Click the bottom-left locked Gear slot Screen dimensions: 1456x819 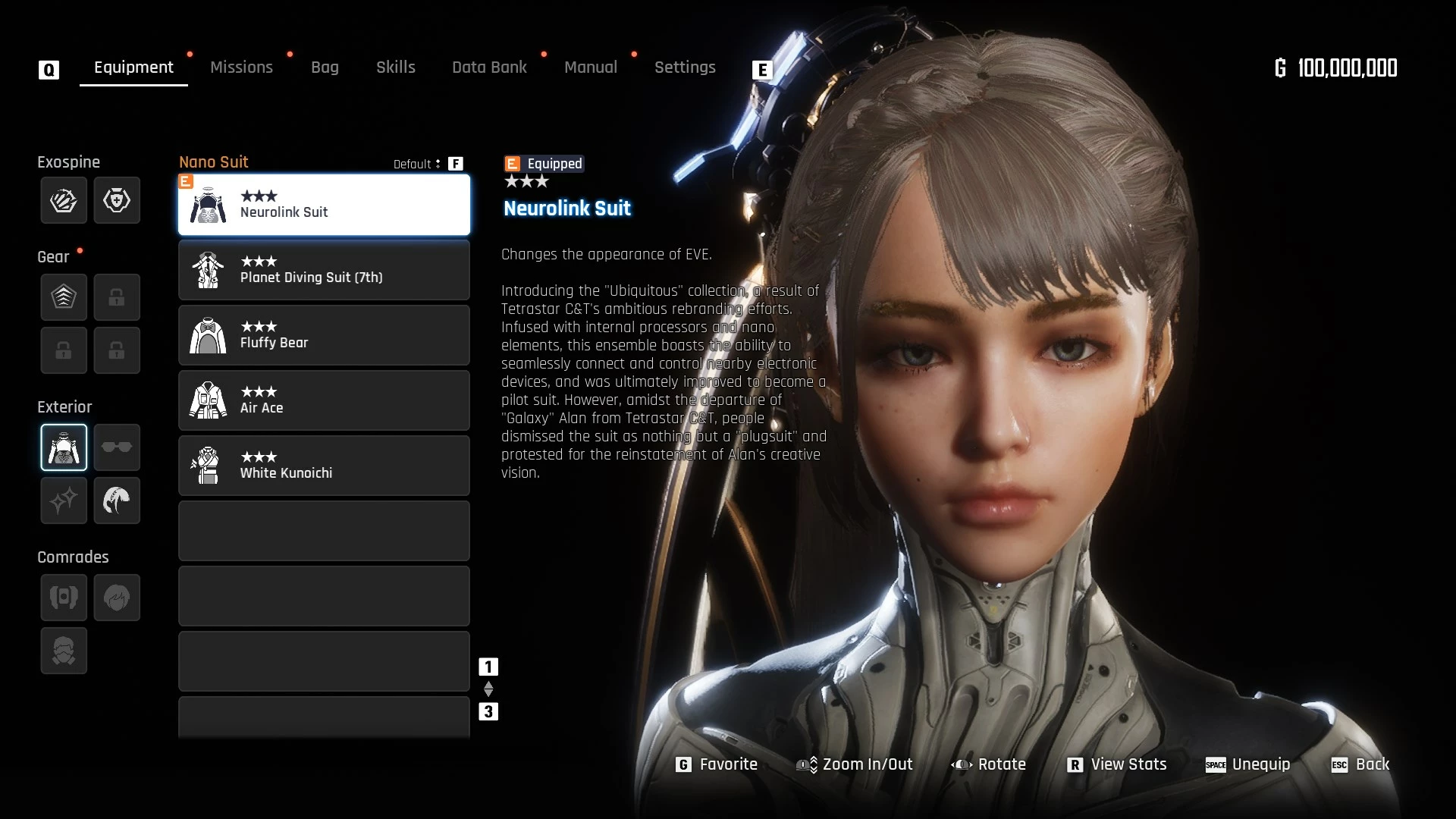(x=64, y=350)
